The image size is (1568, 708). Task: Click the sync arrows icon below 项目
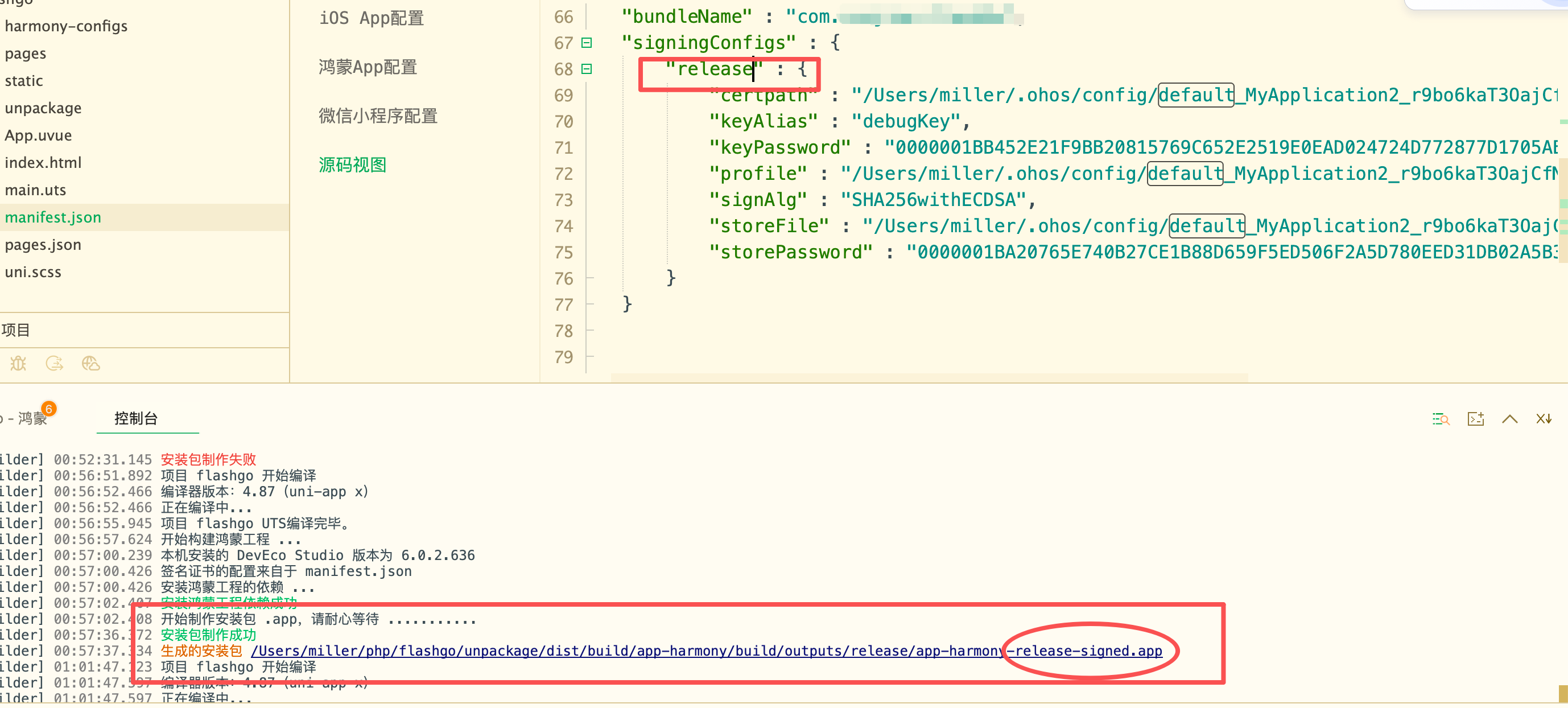point(55,364)
